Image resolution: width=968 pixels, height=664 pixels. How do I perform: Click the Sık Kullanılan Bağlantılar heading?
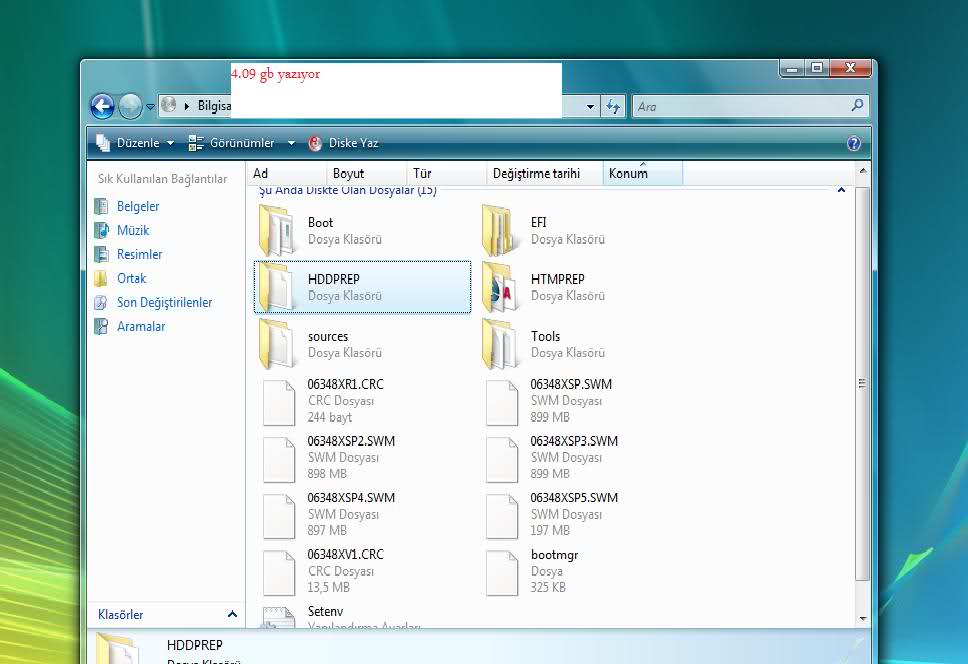(x=162, y=179)
